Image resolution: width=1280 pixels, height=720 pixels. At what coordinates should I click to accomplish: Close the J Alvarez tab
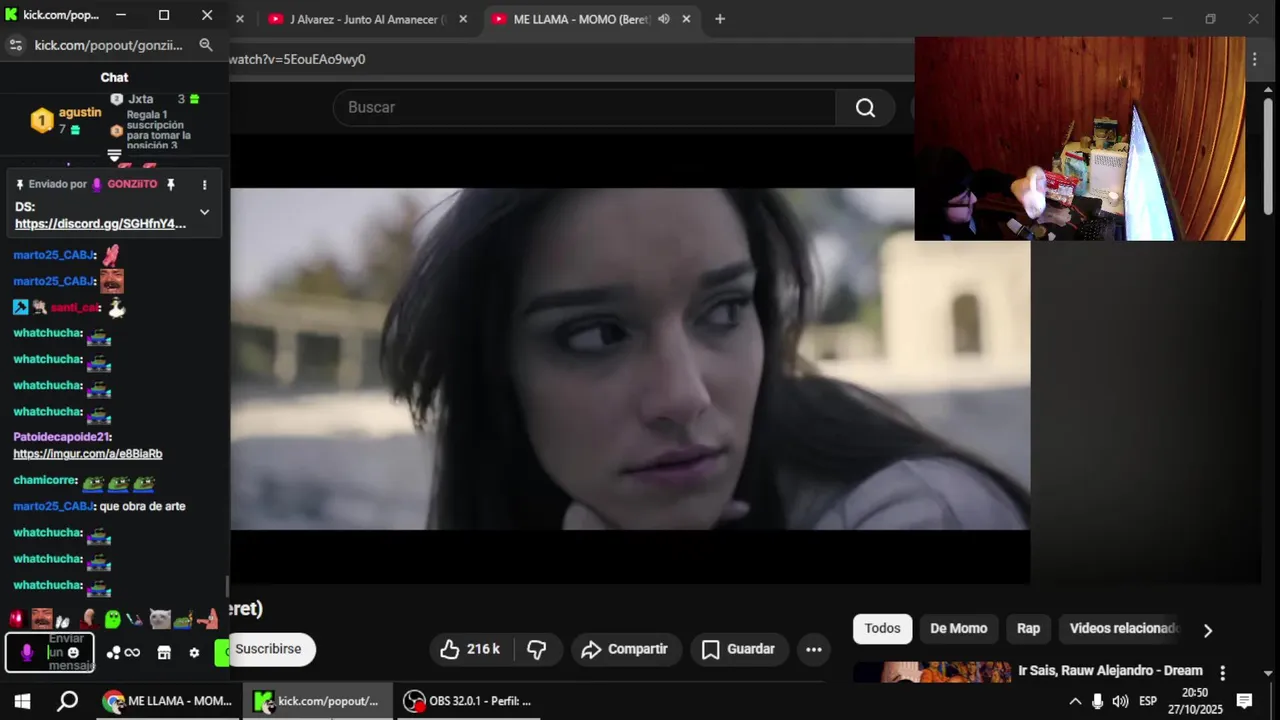[x=463, y=19]
